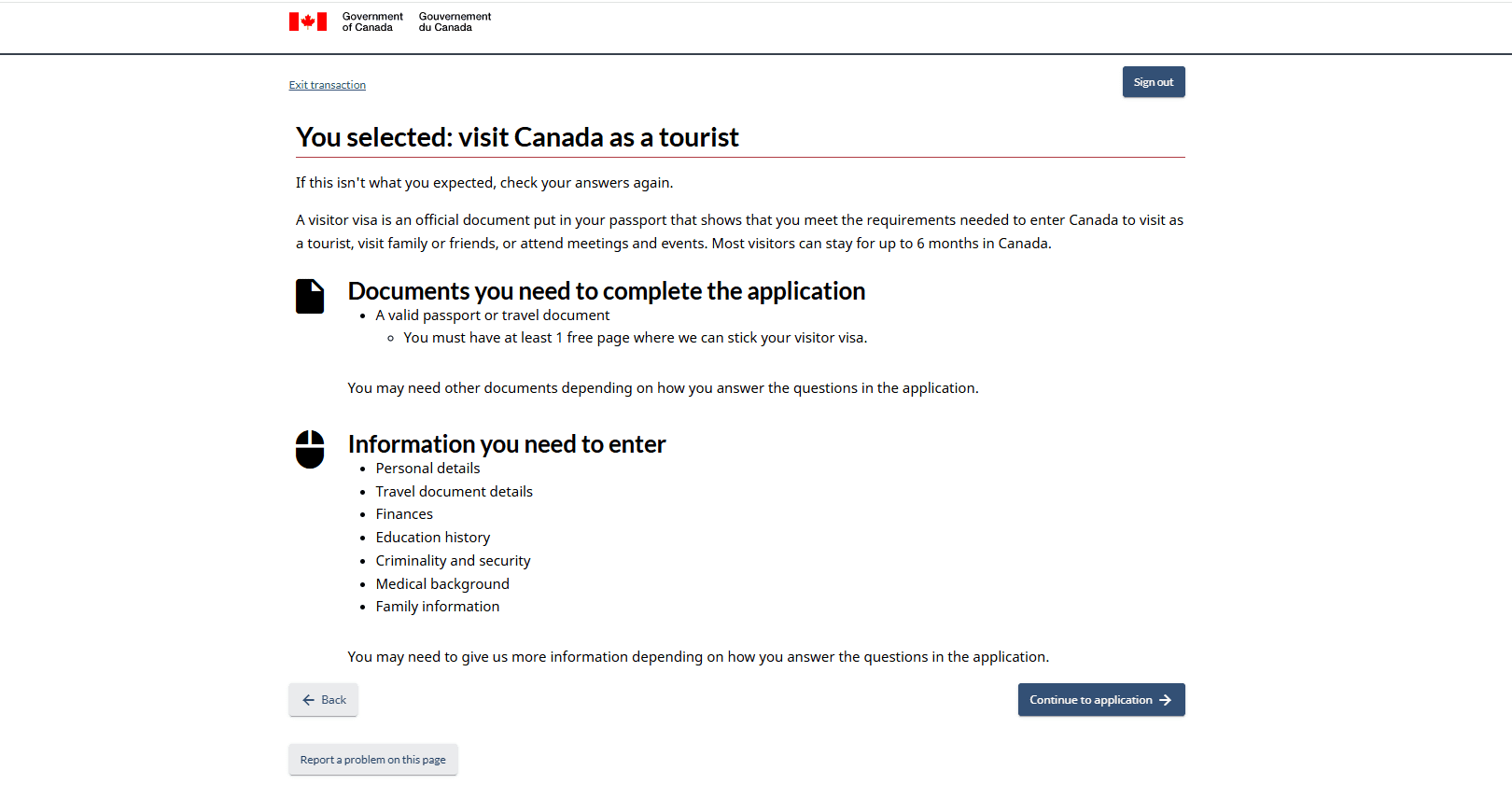Sign out of the application
This screenshot has width=1512, height=798.
tap(1154, 81)
